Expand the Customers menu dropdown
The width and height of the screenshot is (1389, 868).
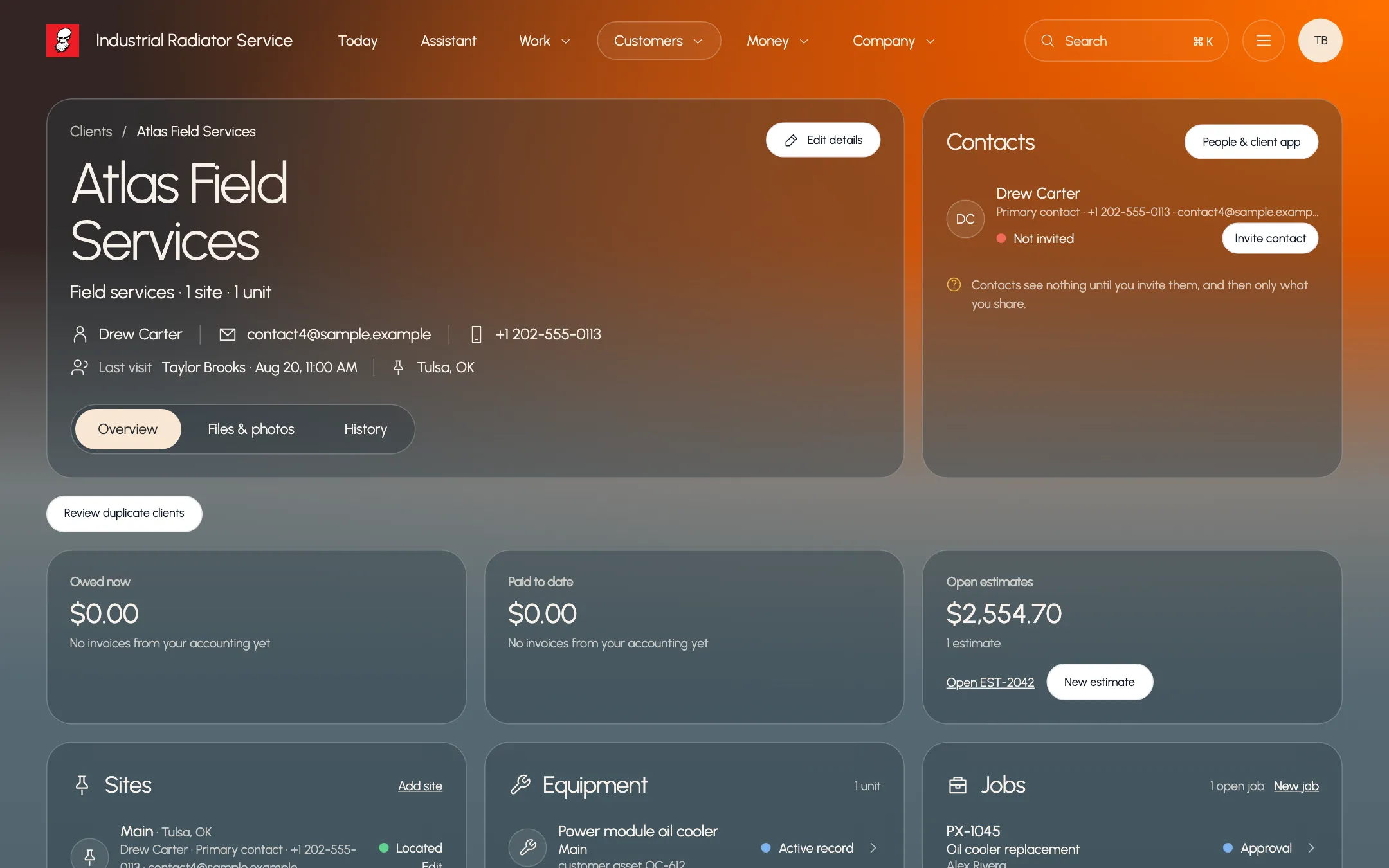coord(658,41)
